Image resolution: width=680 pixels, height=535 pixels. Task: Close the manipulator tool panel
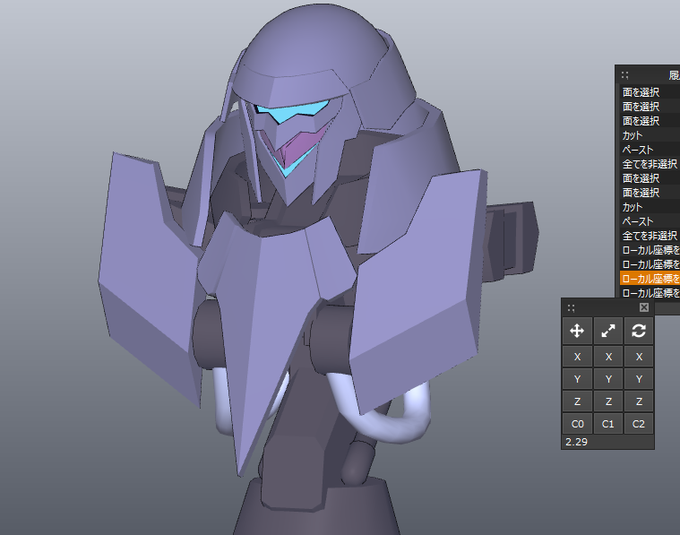tap(644, 307)
